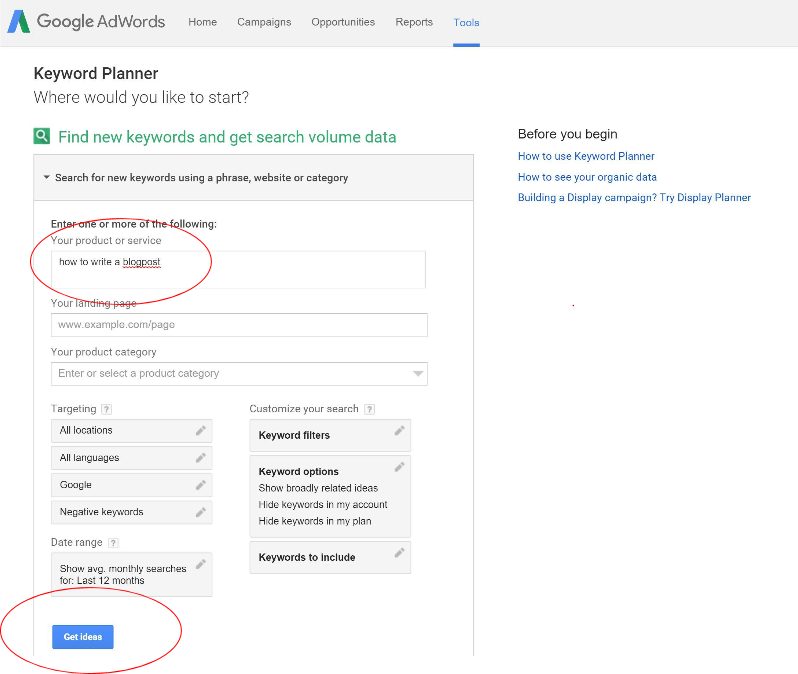798x674 pixels.
Task: Select the All languages targeting box
Action: coord(131,458)
